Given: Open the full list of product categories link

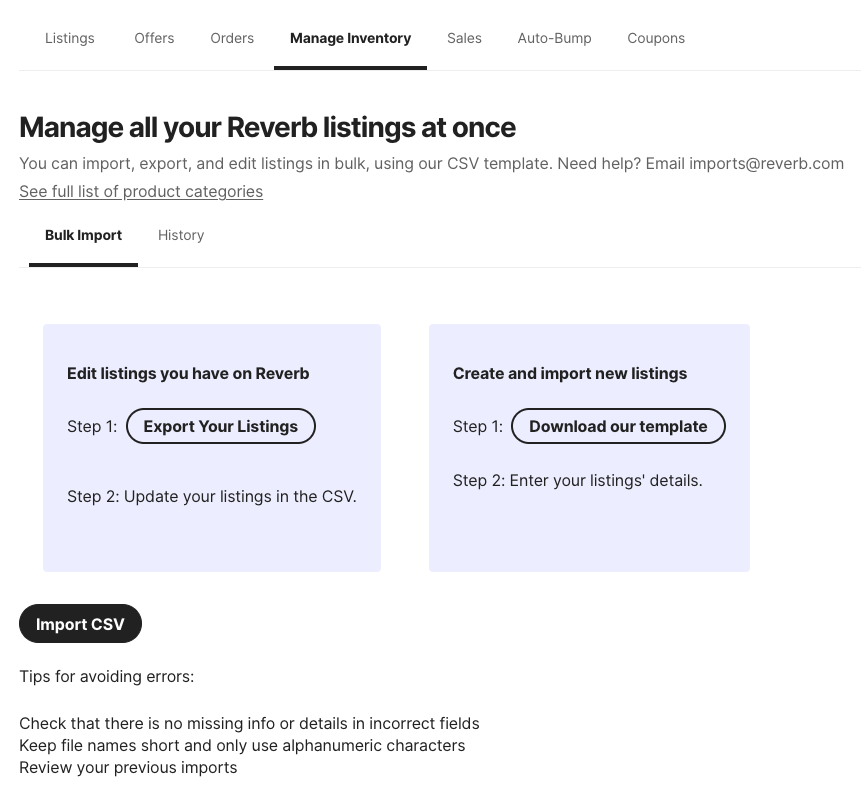Looking at the screenshot, I should [x=141, y=191].
